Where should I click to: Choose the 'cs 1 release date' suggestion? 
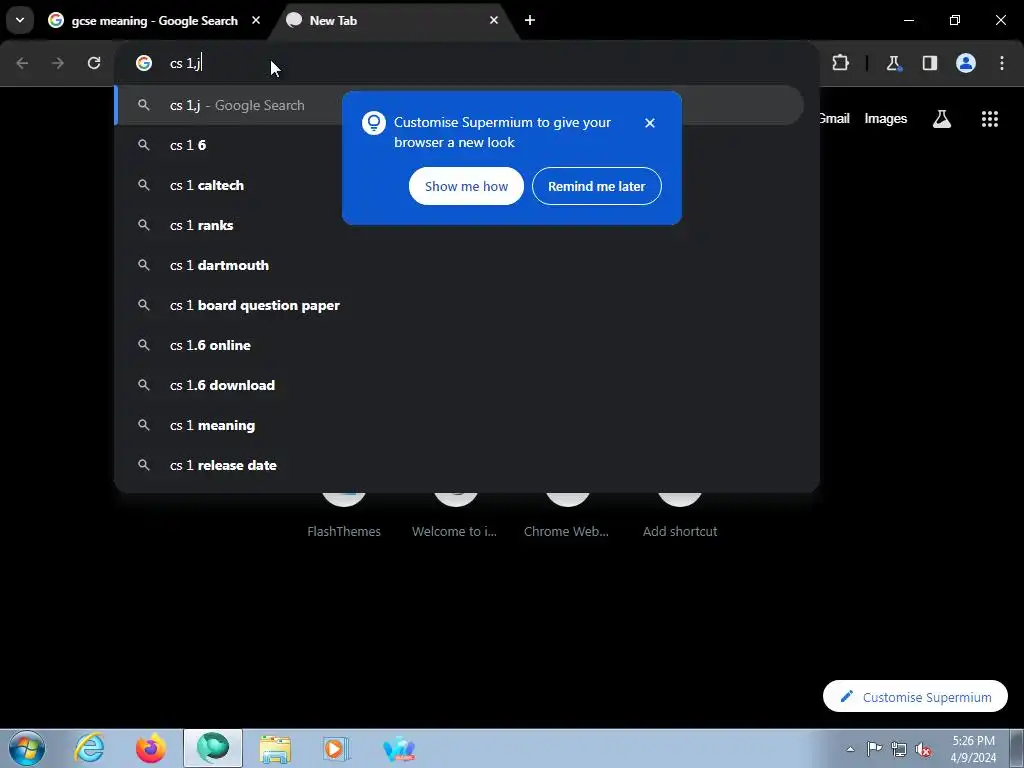pyautogui.click(x=459, y=465)
